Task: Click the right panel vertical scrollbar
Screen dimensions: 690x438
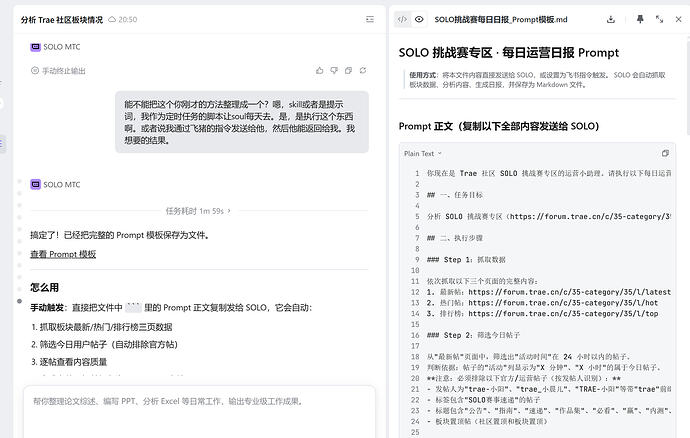Action: tap(688, 86)
